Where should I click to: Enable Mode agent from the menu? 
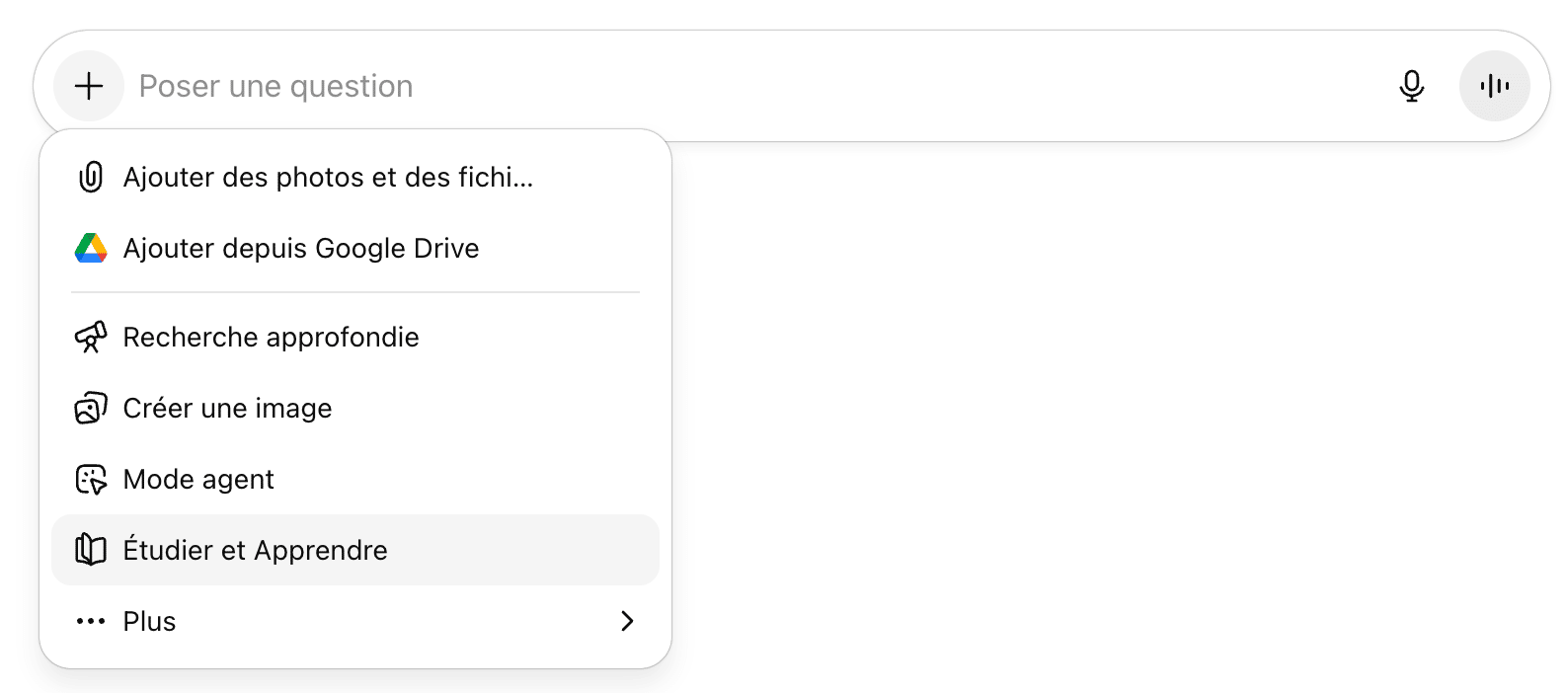pyautogui.click(x=198, y=479)
